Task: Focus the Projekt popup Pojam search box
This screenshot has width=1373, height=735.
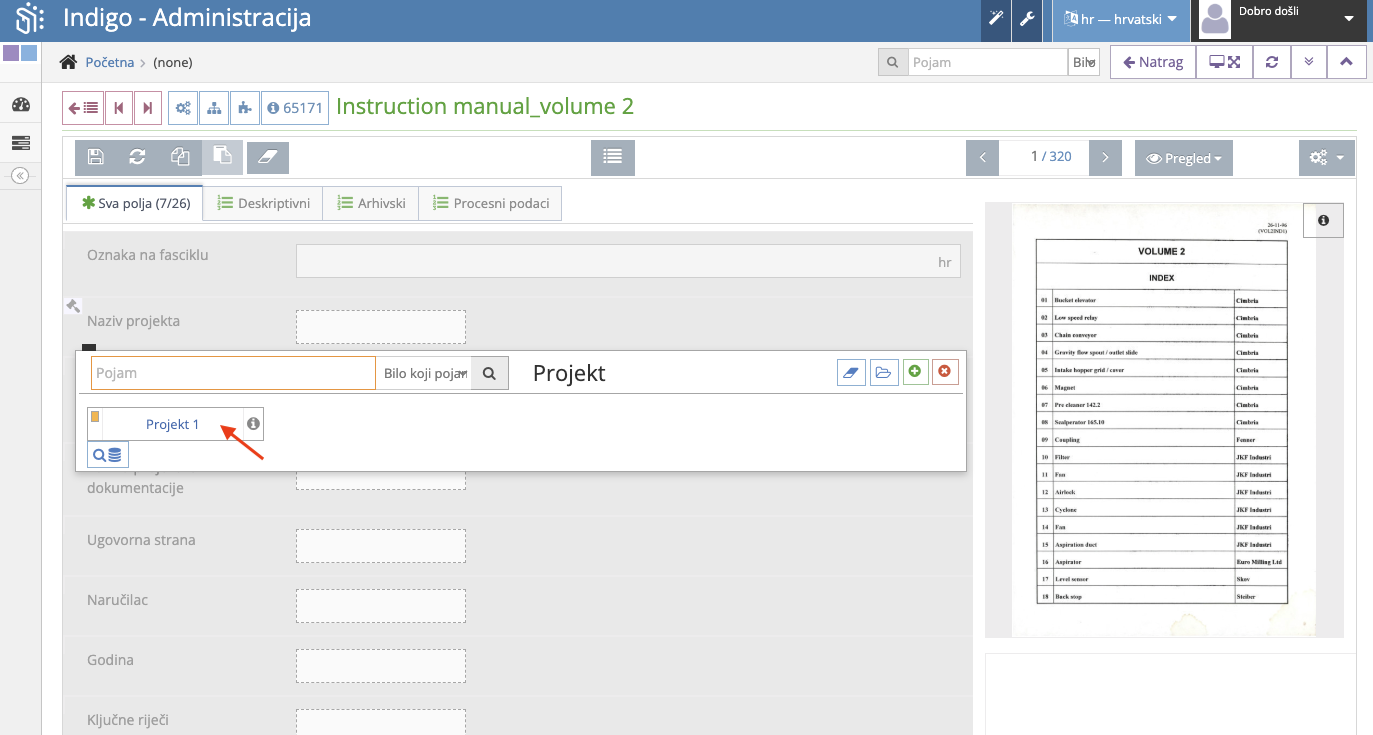Action: point(234,373)
